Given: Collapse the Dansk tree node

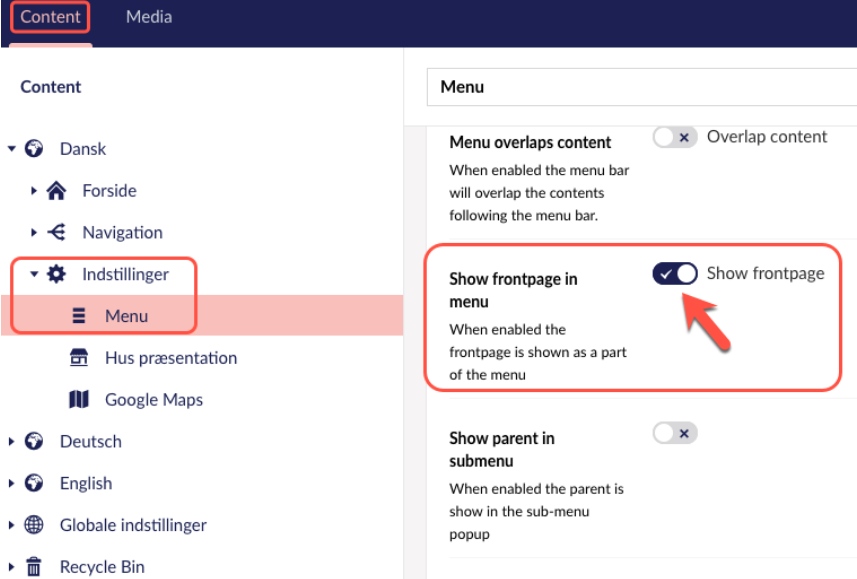Looking at the screenshot, I should [x=11, y=148].
